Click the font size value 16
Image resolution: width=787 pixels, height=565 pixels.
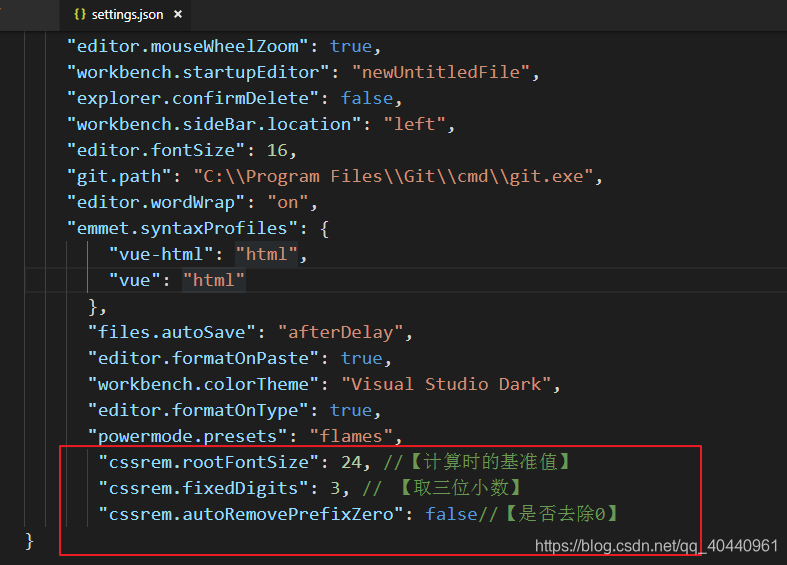(277, 151)
